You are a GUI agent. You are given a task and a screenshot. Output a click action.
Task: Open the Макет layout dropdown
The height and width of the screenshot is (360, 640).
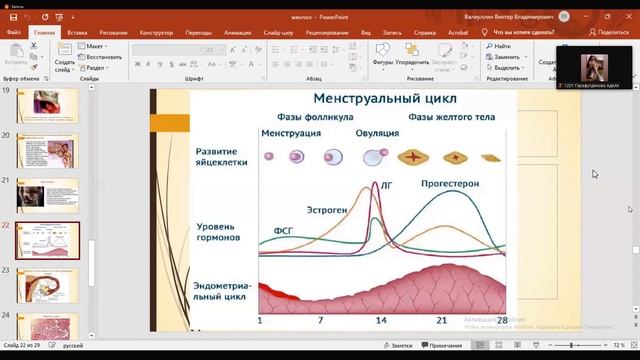point(93,46)
